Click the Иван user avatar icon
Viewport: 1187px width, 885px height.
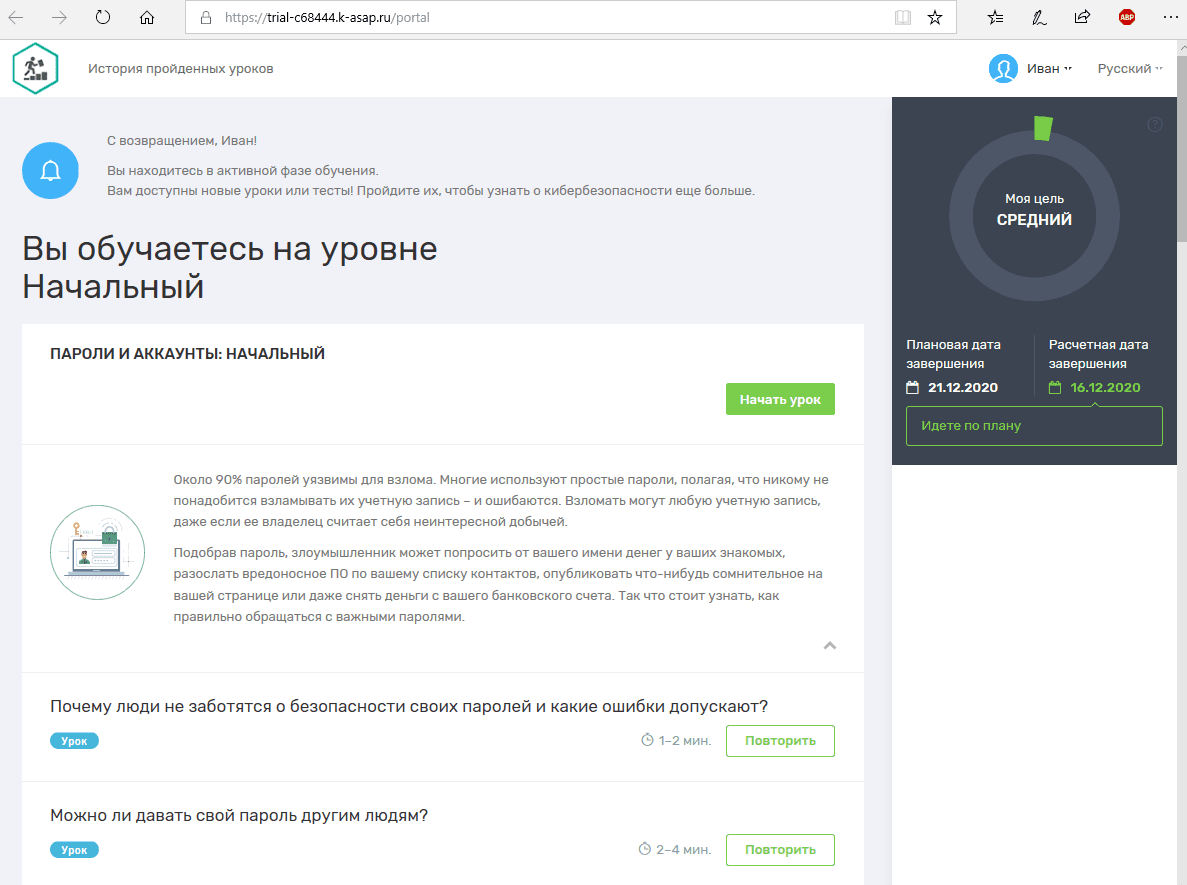click(1003, 69)
